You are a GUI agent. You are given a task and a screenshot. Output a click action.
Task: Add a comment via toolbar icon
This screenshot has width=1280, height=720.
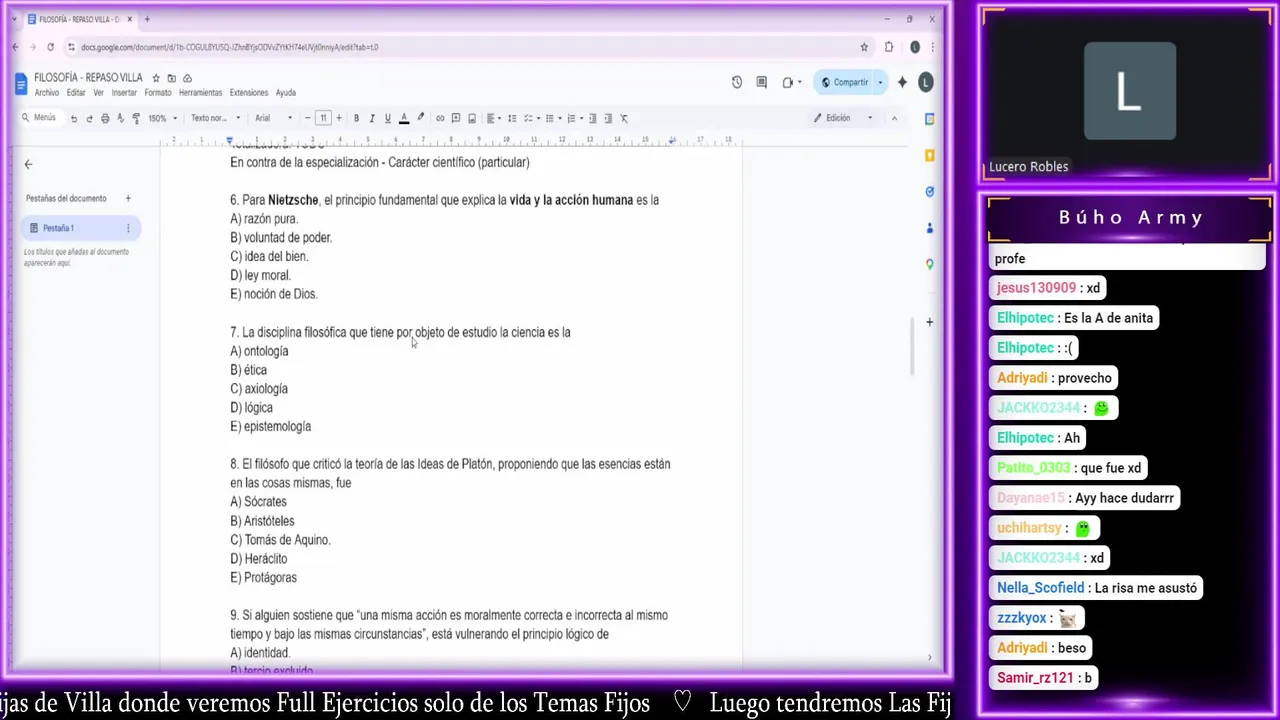coord(456,118)
